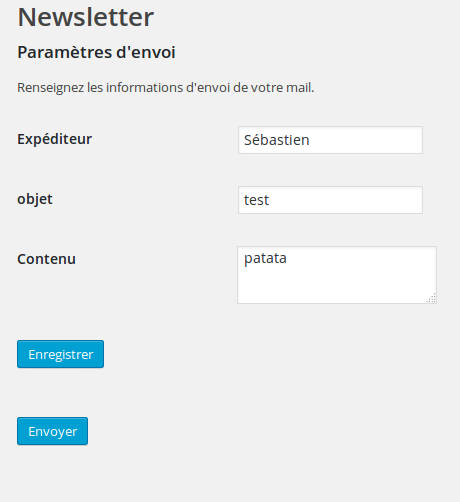Click empty space after Sébastien in field
Viewport: 460px width, 502px height.
point(365,140)
